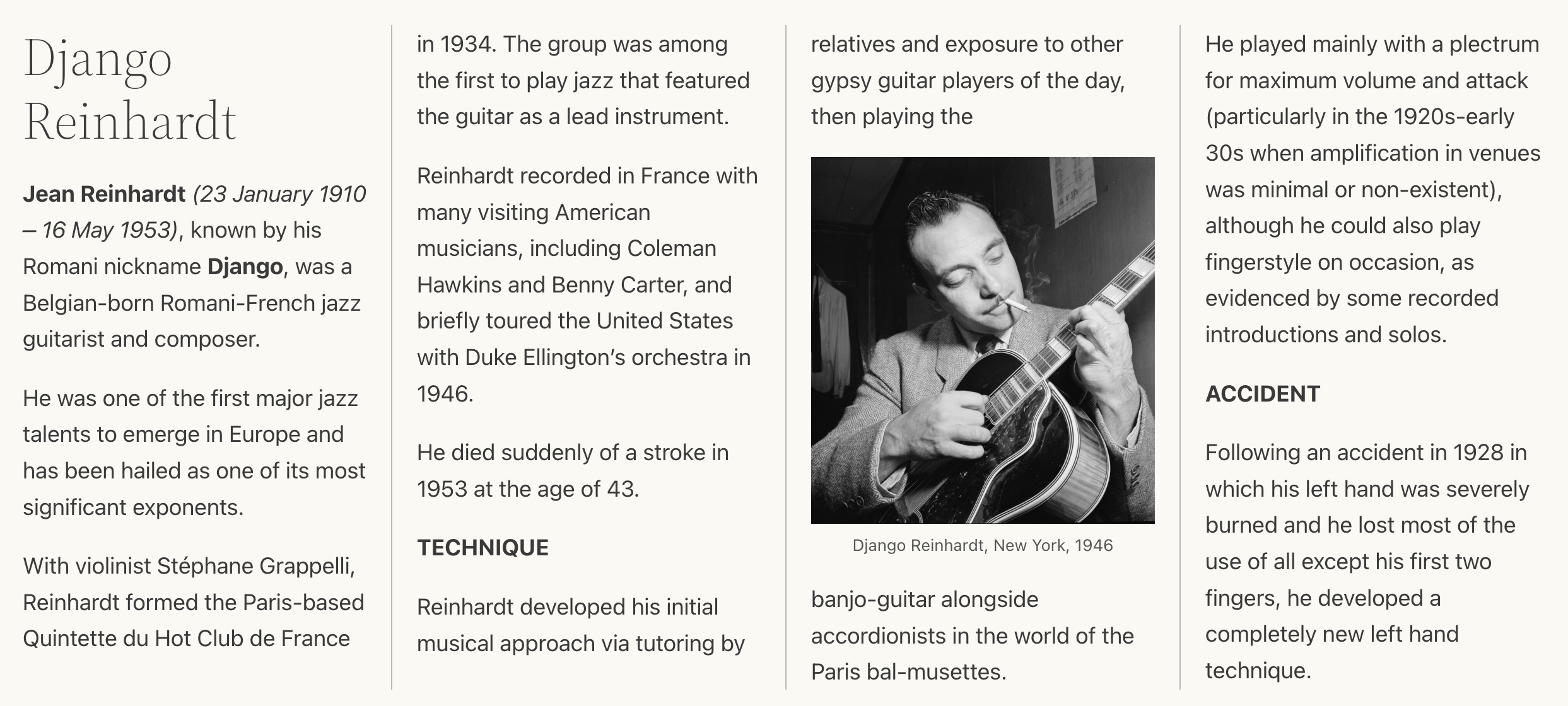Click the bold nickname Django

click(x=245, y=267)
